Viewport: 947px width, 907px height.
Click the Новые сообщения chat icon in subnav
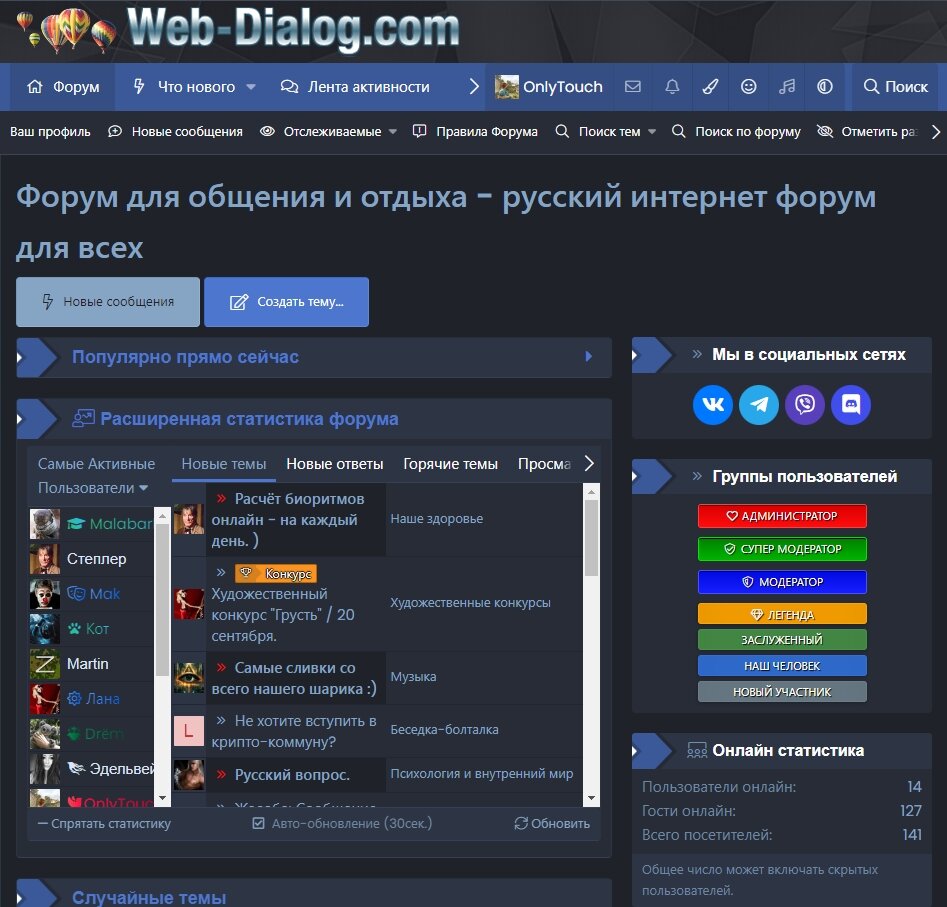[x=115, y=131]
